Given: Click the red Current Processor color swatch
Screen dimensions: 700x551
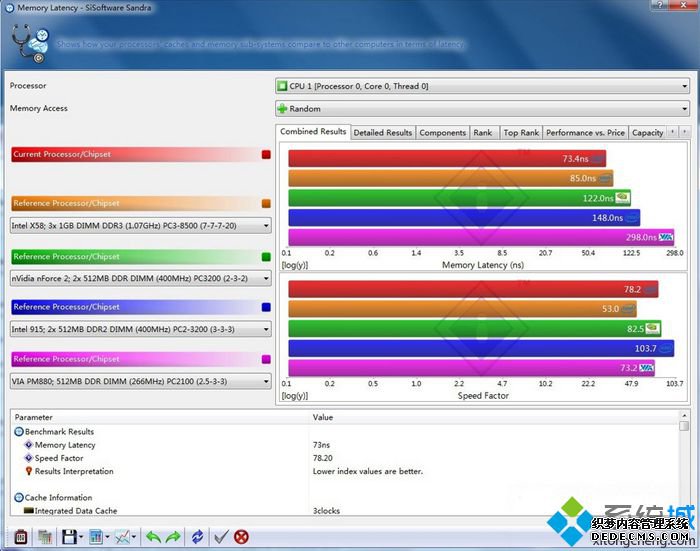Looking at the screenshot, I should (266, 154).
